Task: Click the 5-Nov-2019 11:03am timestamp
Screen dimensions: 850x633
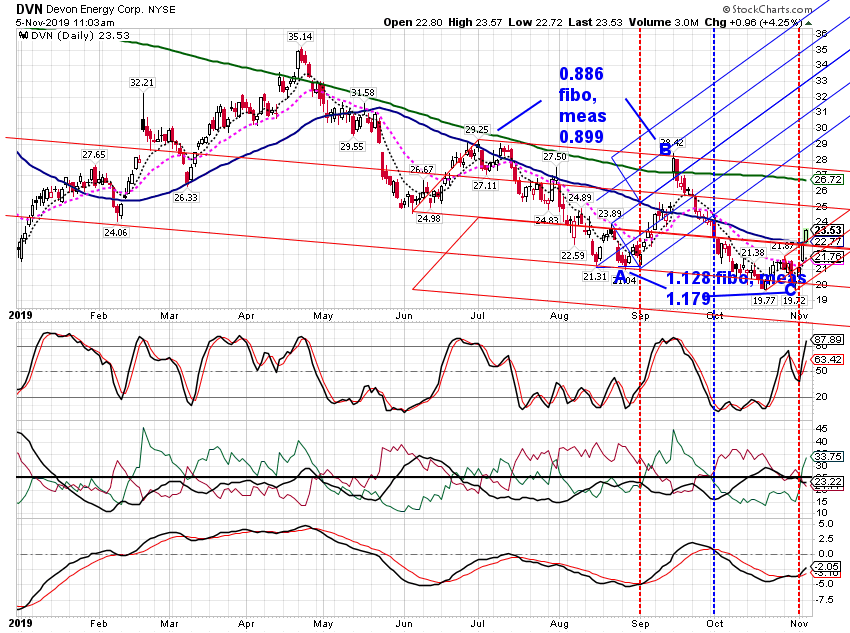Action: point(65,22)
